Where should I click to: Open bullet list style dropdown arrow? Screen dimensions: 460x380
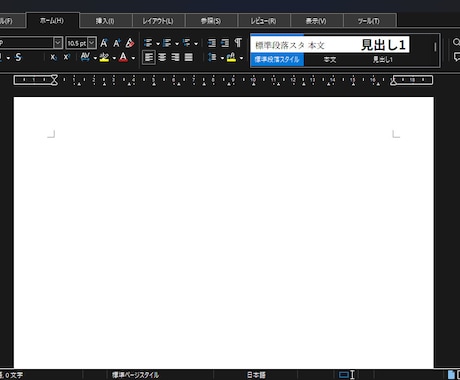pos(158,44)
